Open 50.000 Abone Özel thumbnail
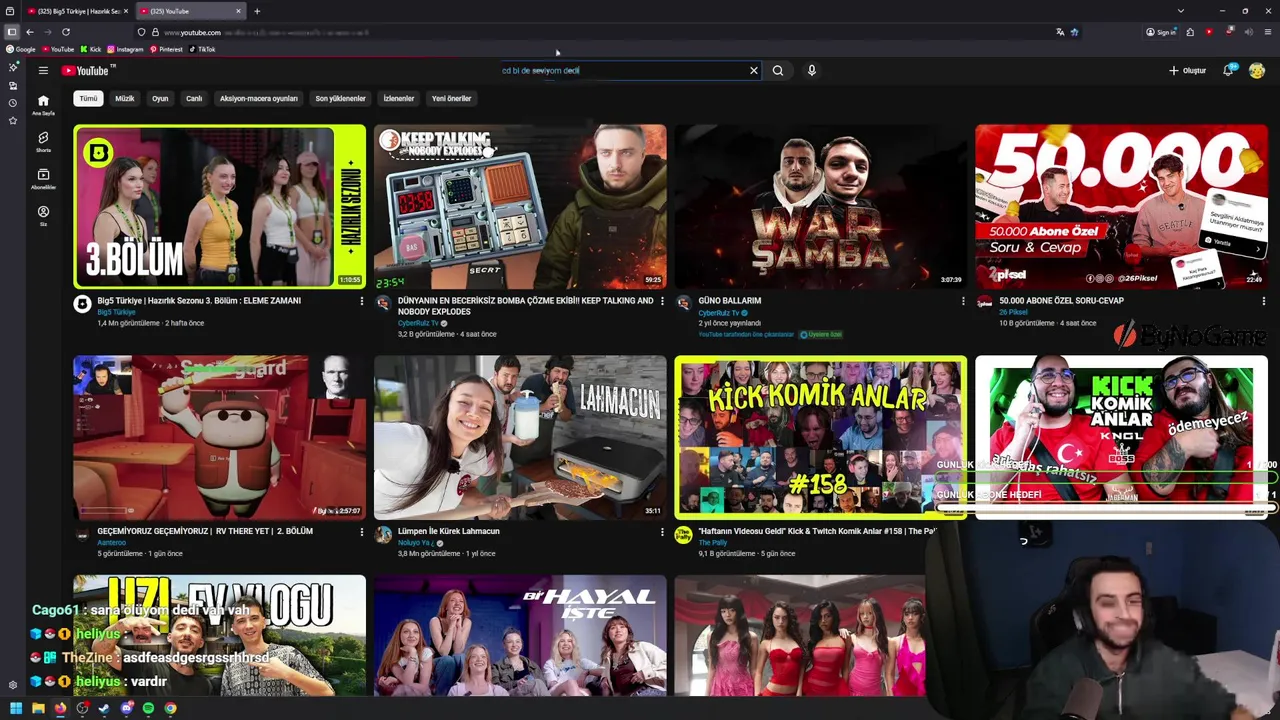 (x=1121, y=206)
